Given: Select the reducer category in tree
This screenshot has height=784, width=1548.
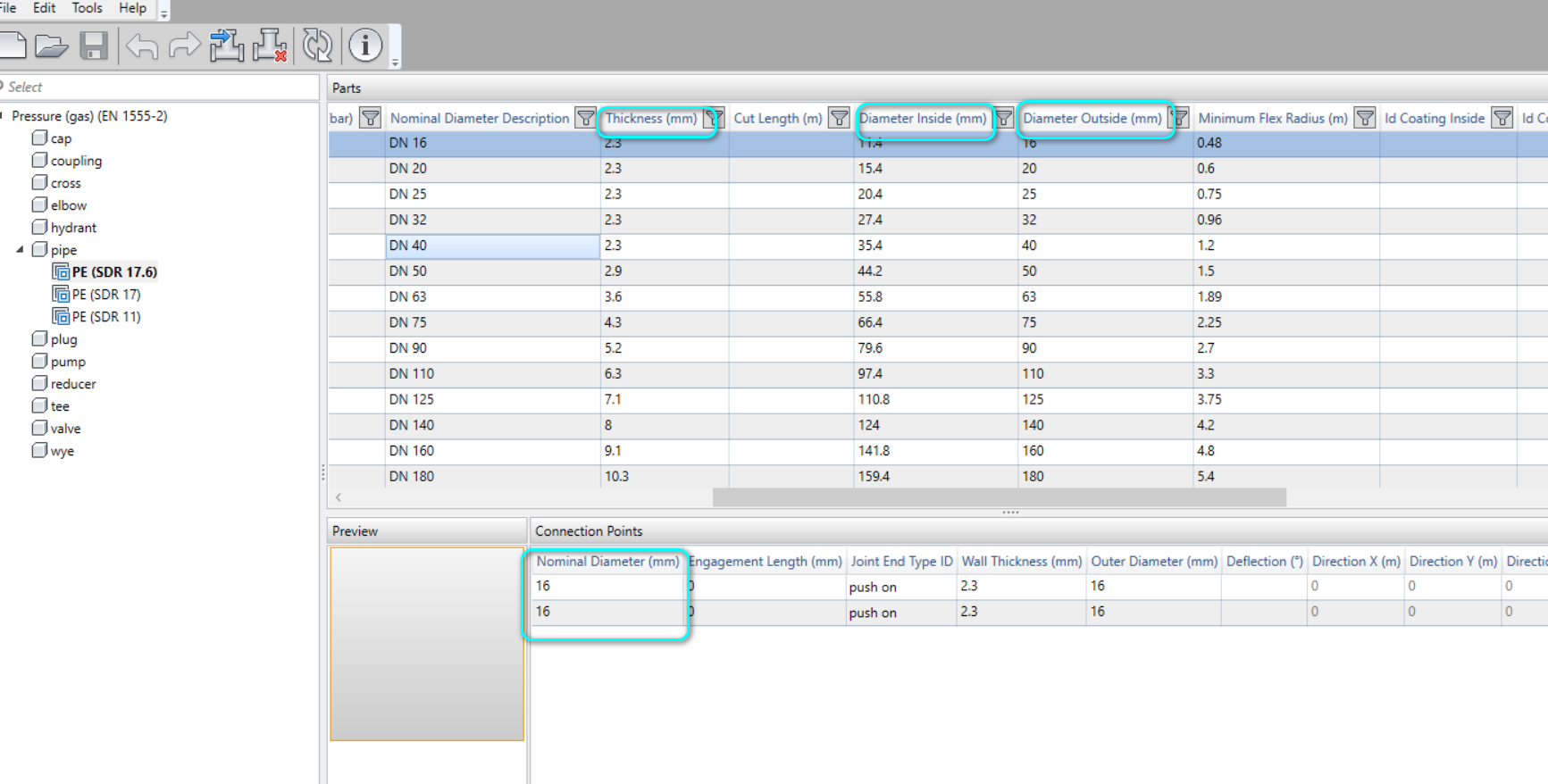Looking at the screenshot, I should tap(73, 384).
